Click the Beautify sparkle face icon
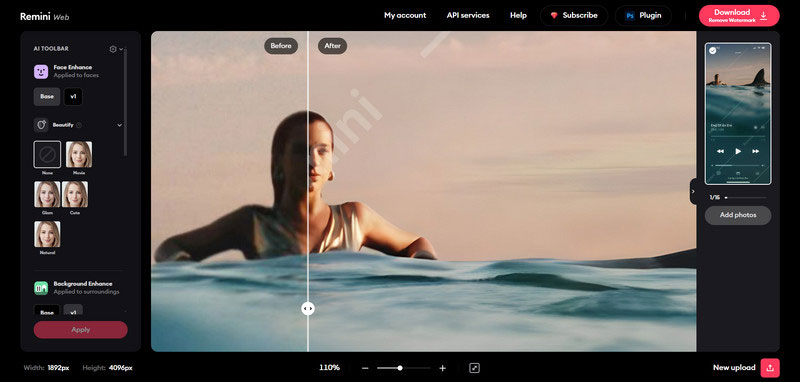This screenshot has width=800, height=382. coord(41,125)
